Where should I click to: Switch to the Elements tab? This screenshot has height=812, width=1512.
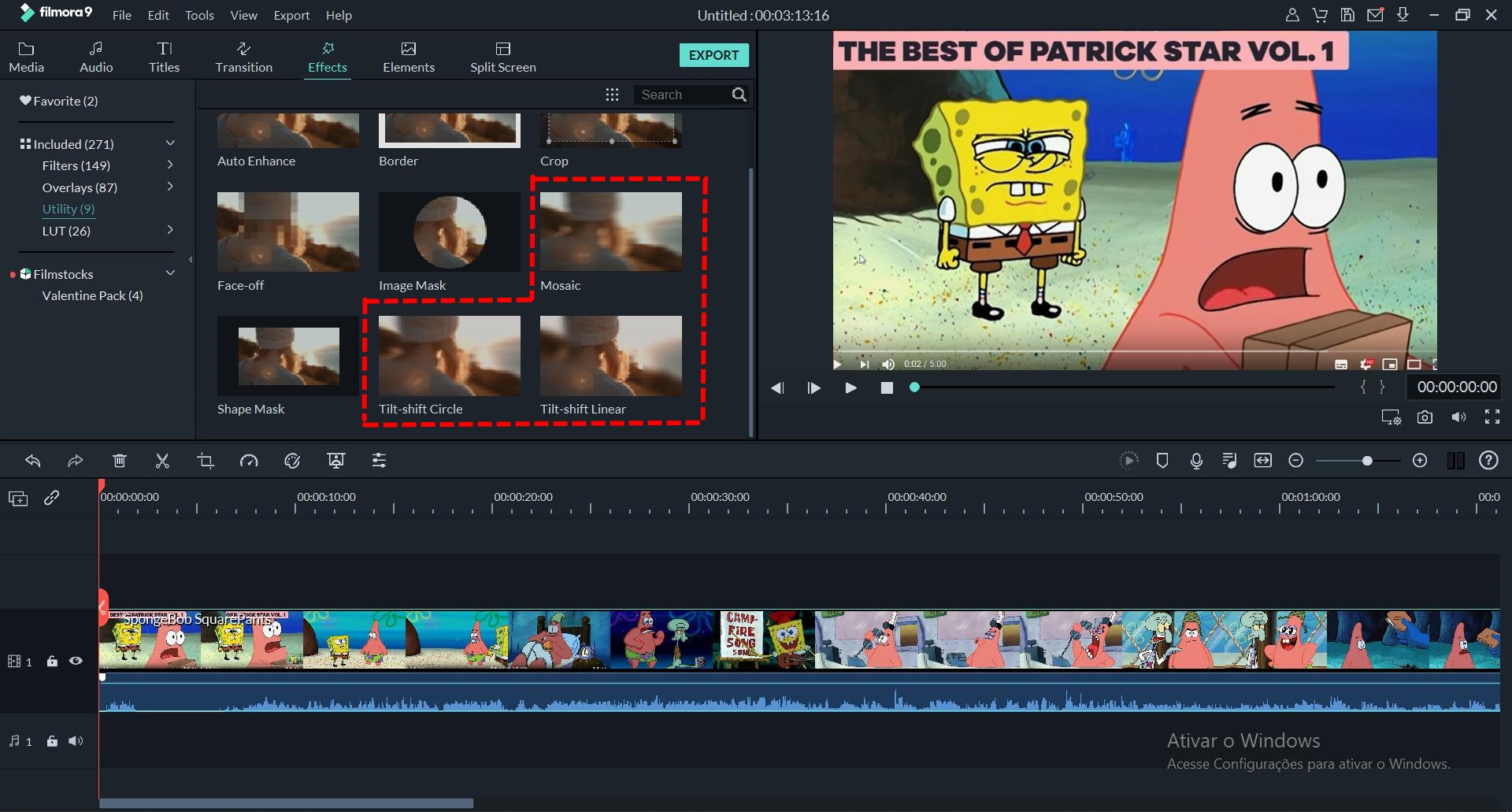[409, 57]
